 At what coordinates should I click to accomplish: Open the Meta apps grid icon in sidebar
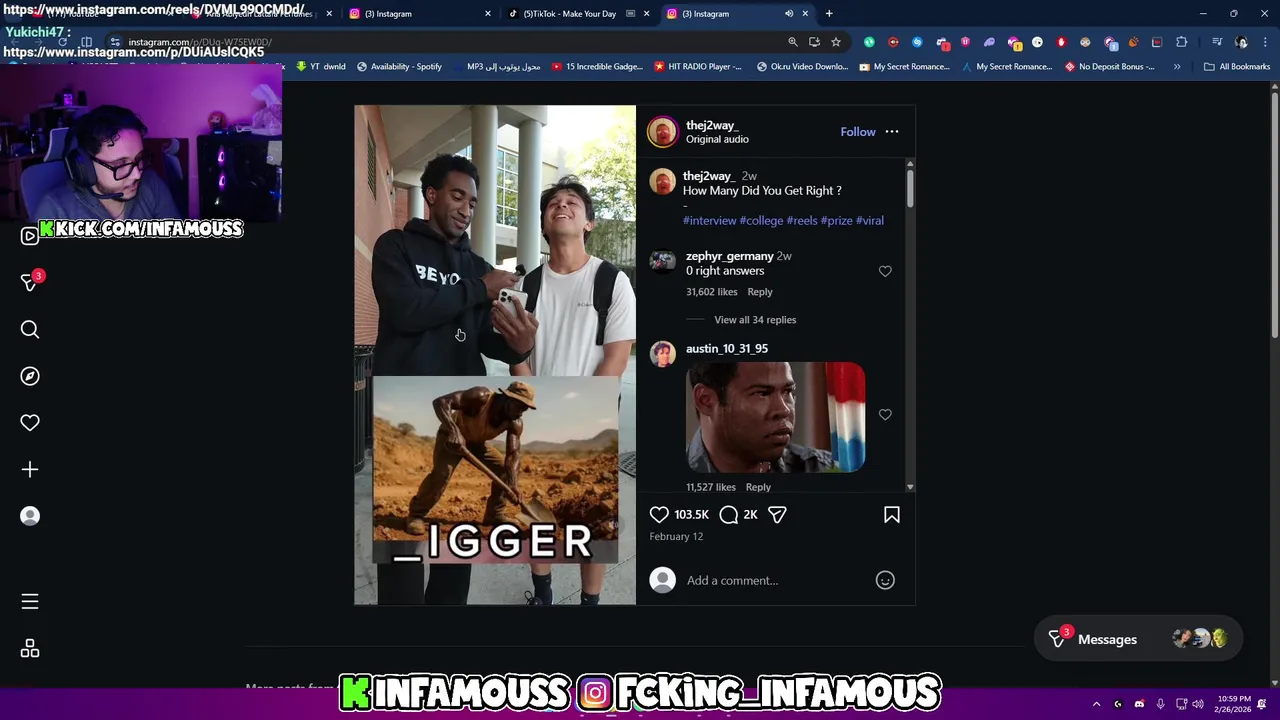30,649
